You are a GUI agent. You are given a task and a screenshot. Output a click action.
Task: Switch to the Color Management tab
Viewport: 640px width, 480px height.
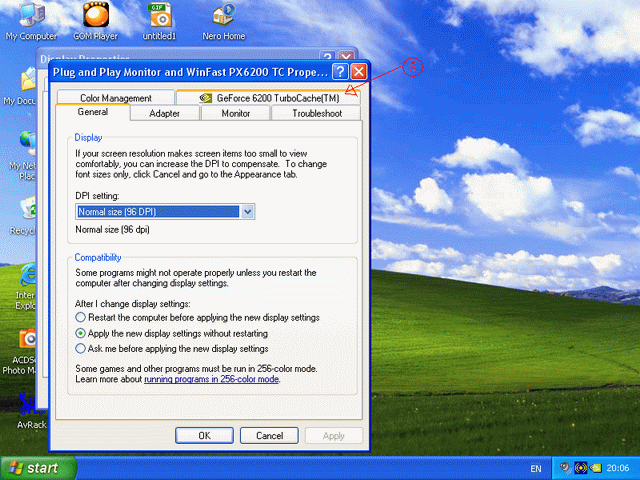coord(116,98)
